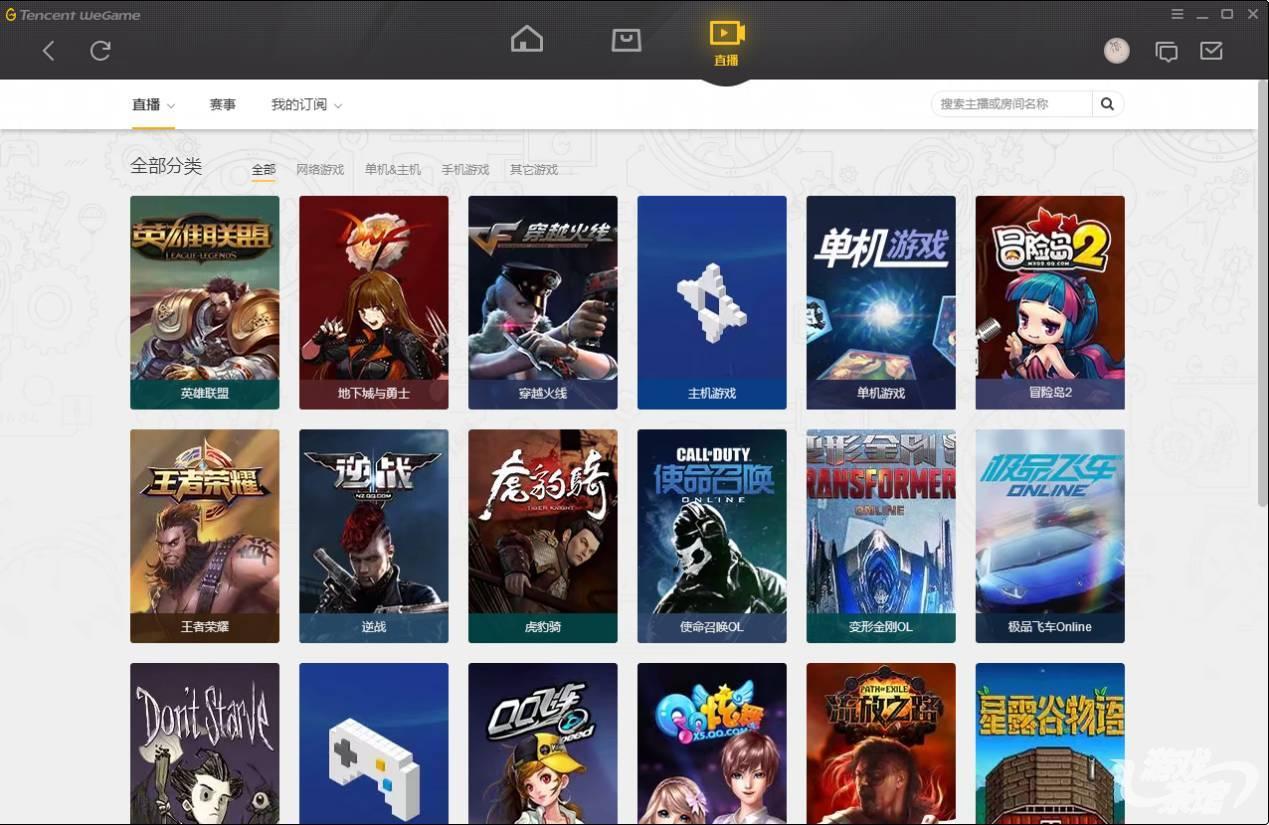Open the 星露谷物语 game card
The width and height of the screenshot is (1269, 825).
pos(1050,744)
